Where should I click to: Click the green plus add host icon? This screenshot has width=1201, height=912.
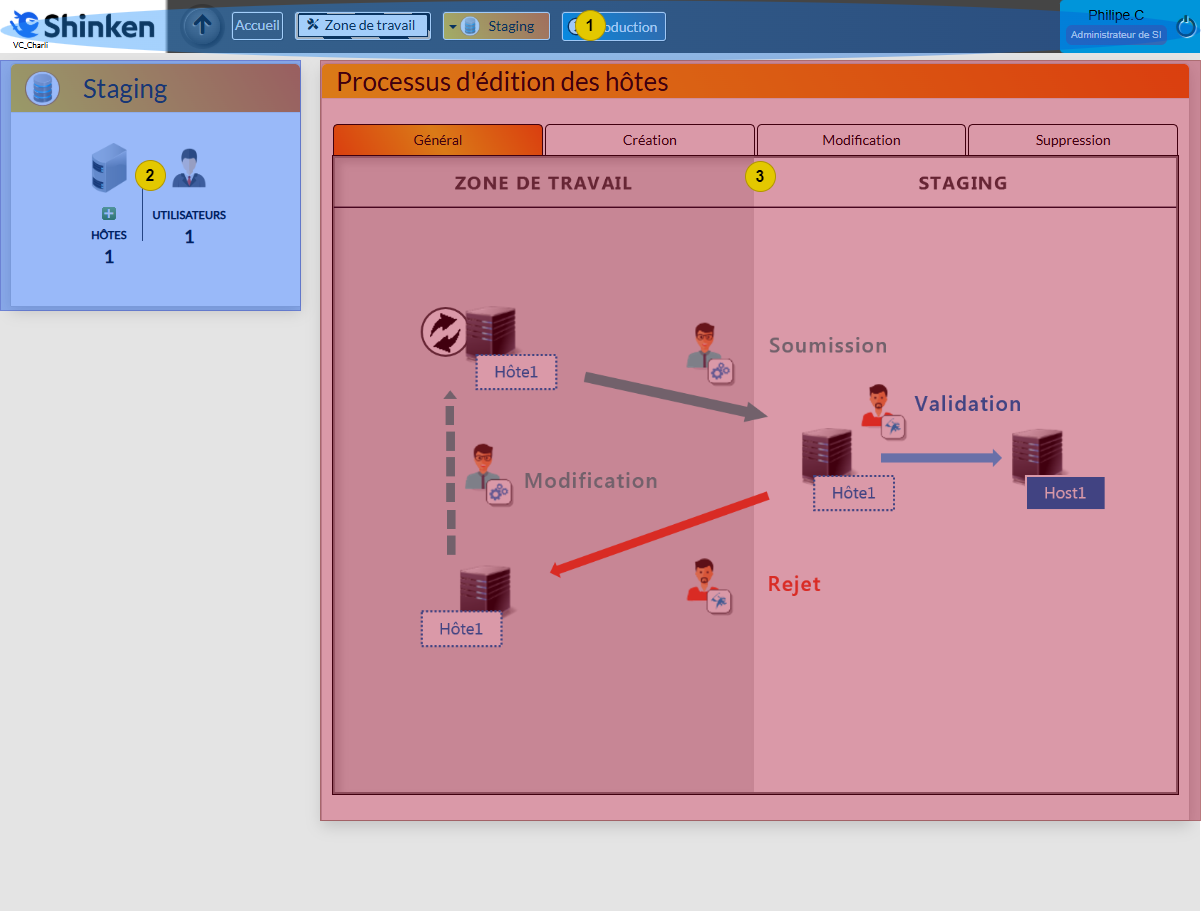point(109,213)
